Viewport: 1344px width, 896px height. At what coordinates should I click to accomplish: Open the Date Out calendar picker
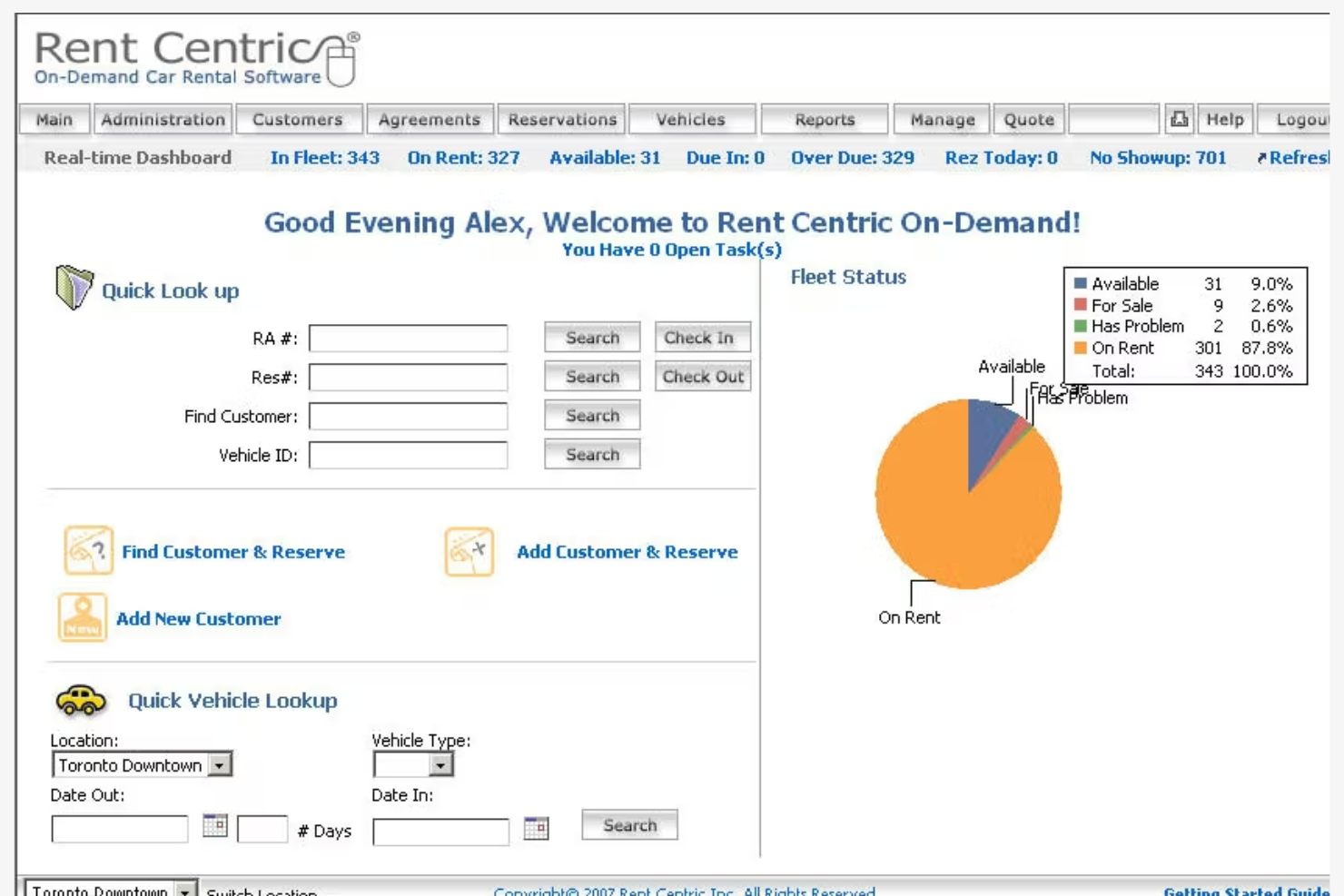[x=215, y=824]
